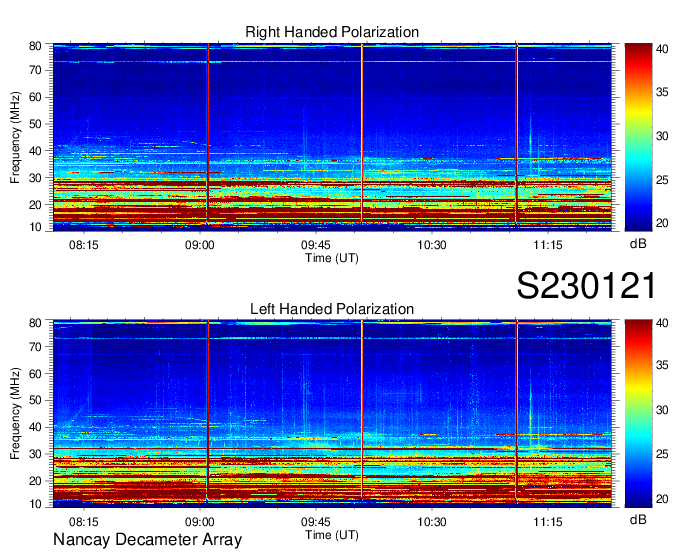Viewport: 680px width, 552px height.
Task: Click red vertical line after 09:00, Left Handed
Action: (208, 411)
